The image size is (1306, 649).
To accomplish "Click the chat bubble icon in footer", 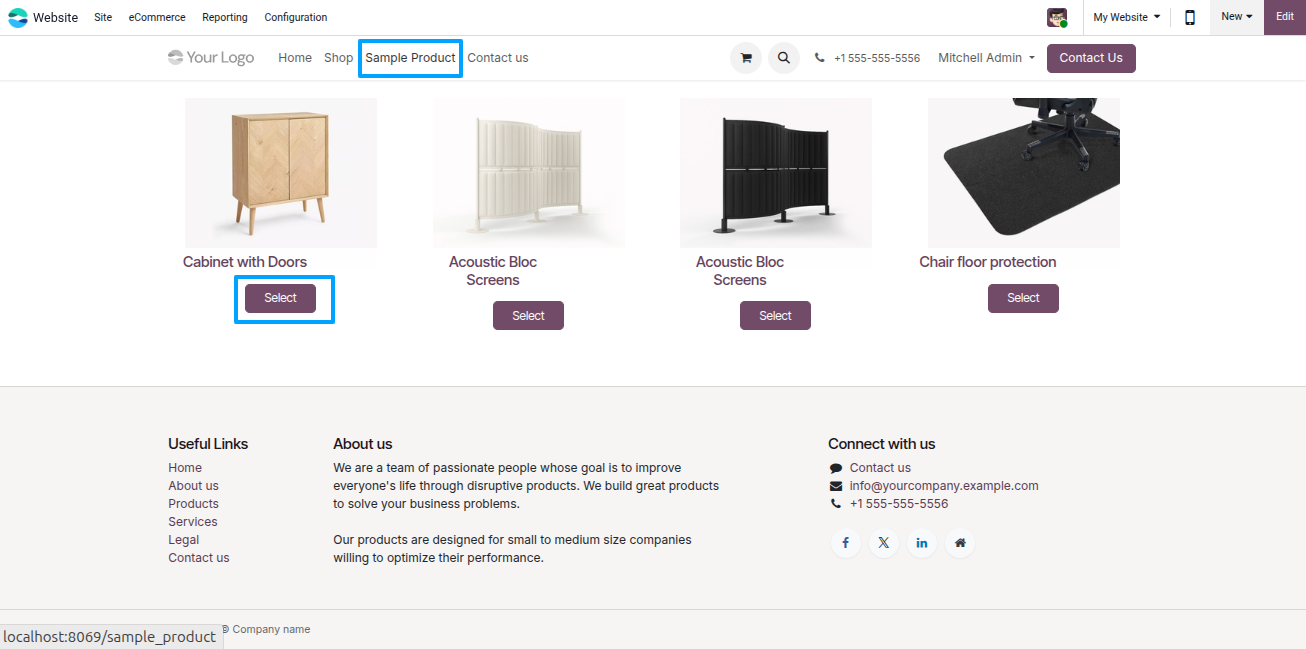I will click(x=836, y=468).
